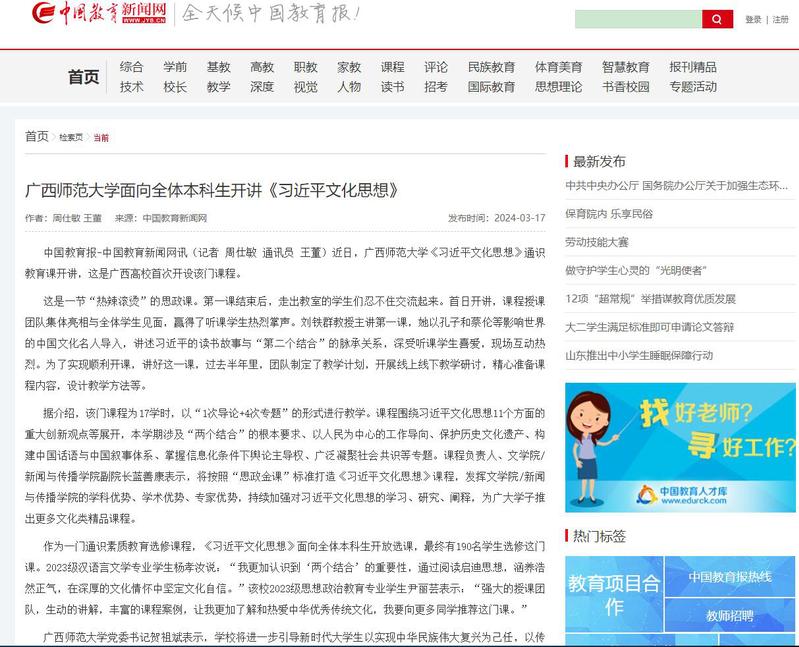Click the 首页 breadcrumb link
The height and width of the screenshot is (647, 799).
tap(36, 136)
